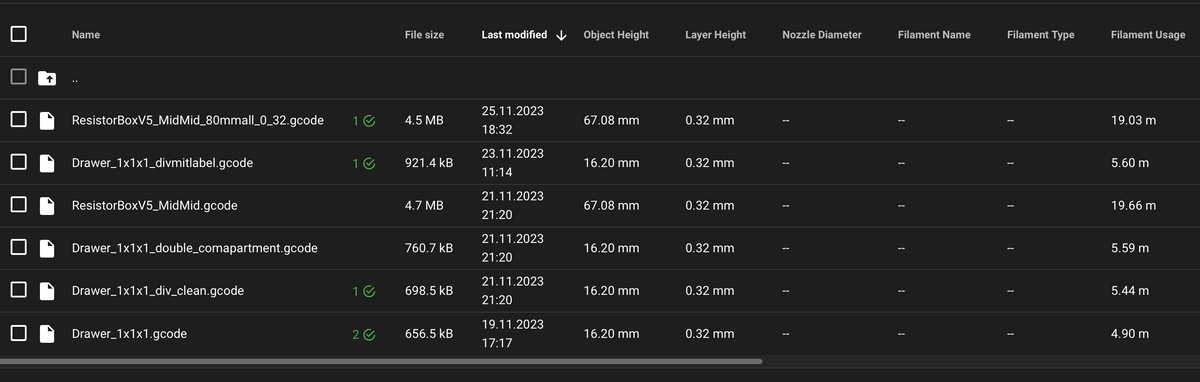This screenshot has height=382, width=1200.
Task: Click the 760.7 kB file size cell
Action: pyautogui.click(x=428, y=248)
